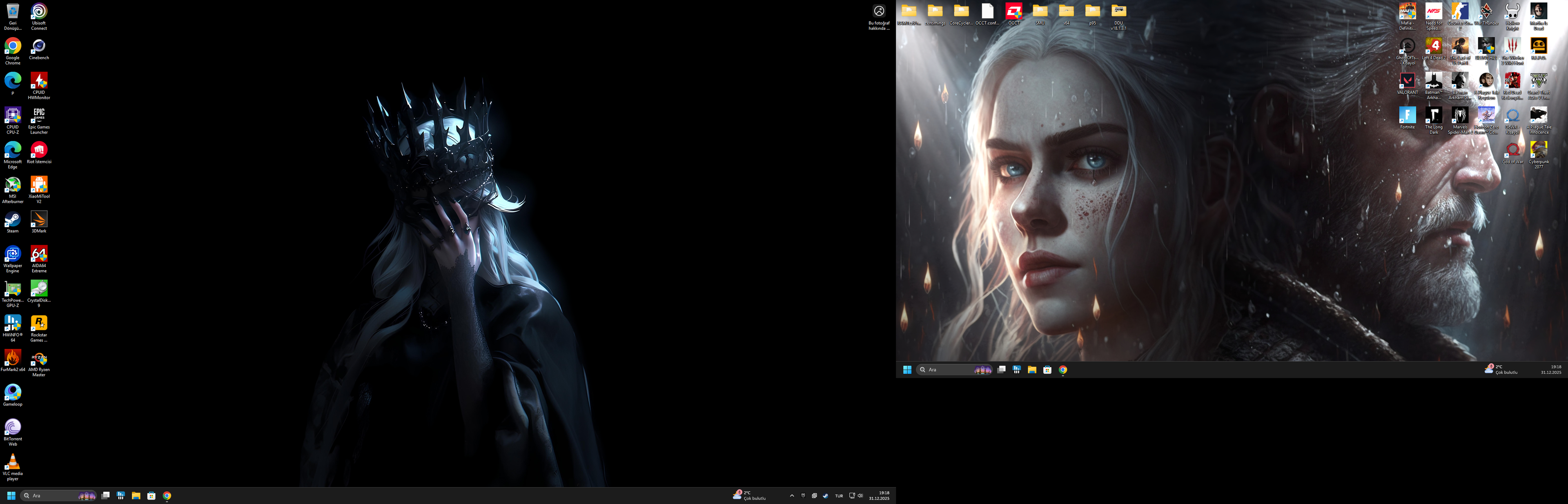Viewport: 1568px width, 504px height.
Task: Launch VALORANT from the desktop
Action: (x=1407, y=84)
